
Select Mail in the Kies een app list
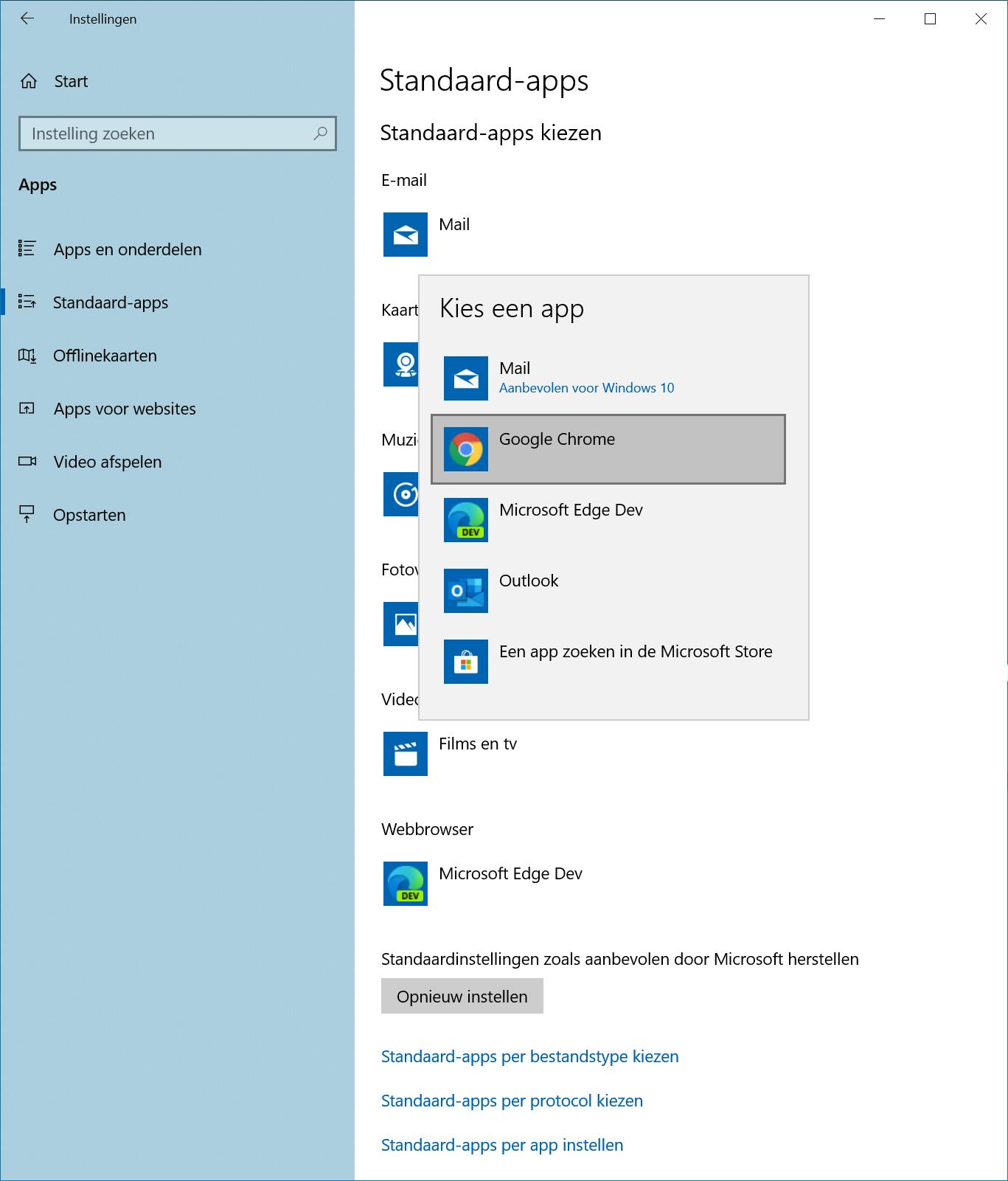click(608, 378)
